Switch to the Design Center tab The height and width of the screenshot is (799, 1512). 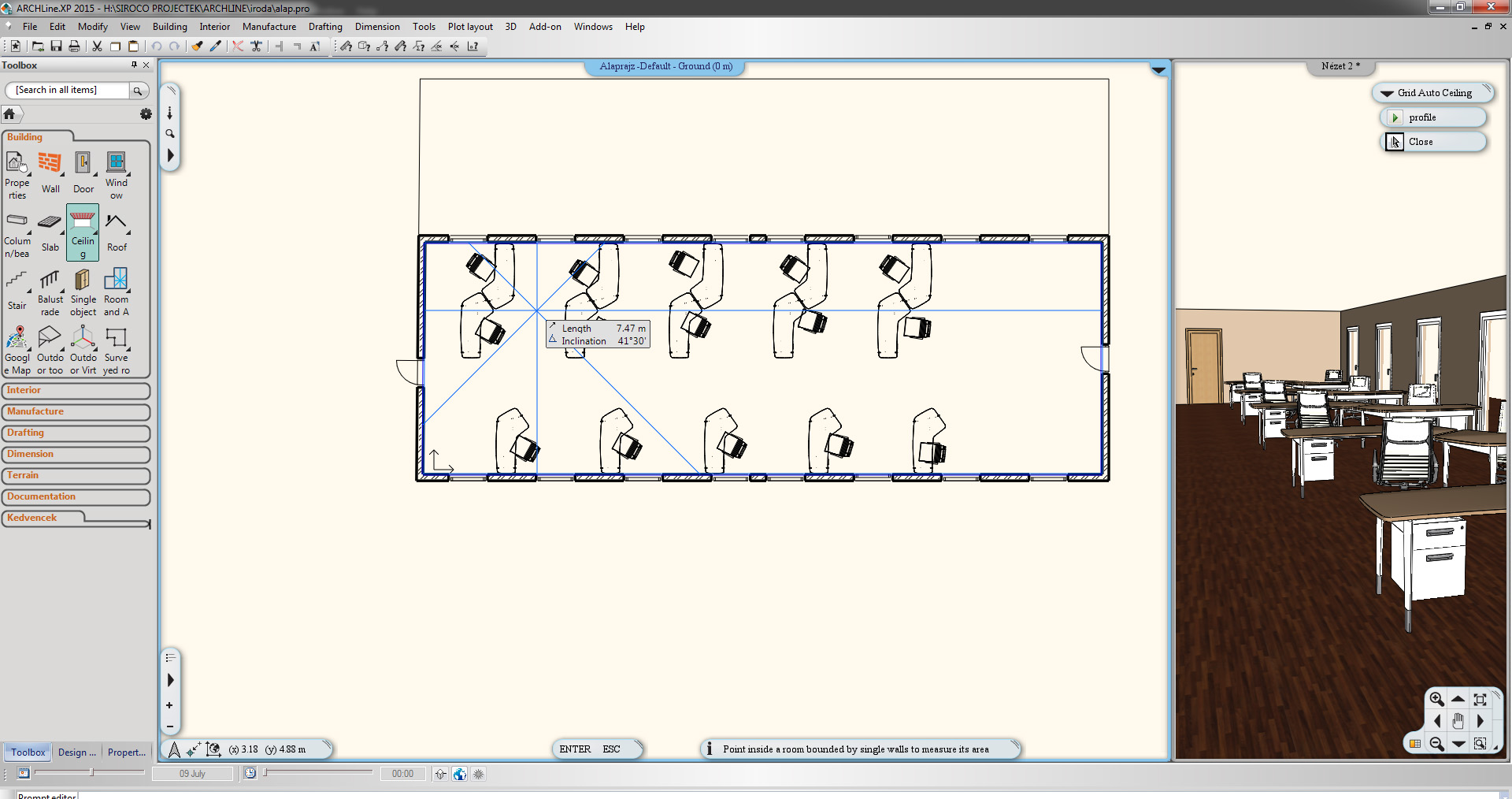[x=77, y=753]
